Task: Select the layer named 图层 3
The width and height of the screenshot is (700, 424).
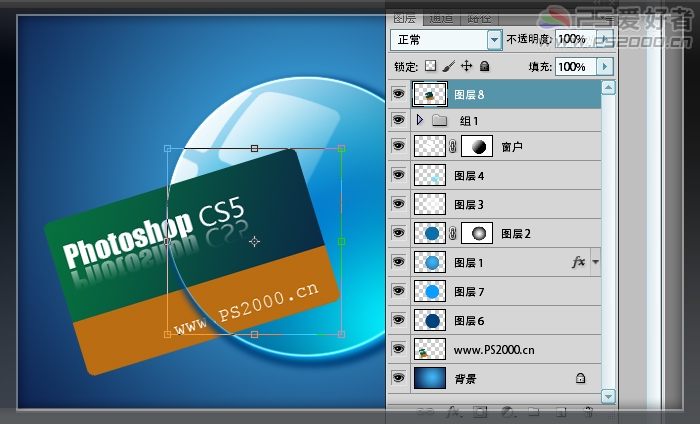Action: 469,205
